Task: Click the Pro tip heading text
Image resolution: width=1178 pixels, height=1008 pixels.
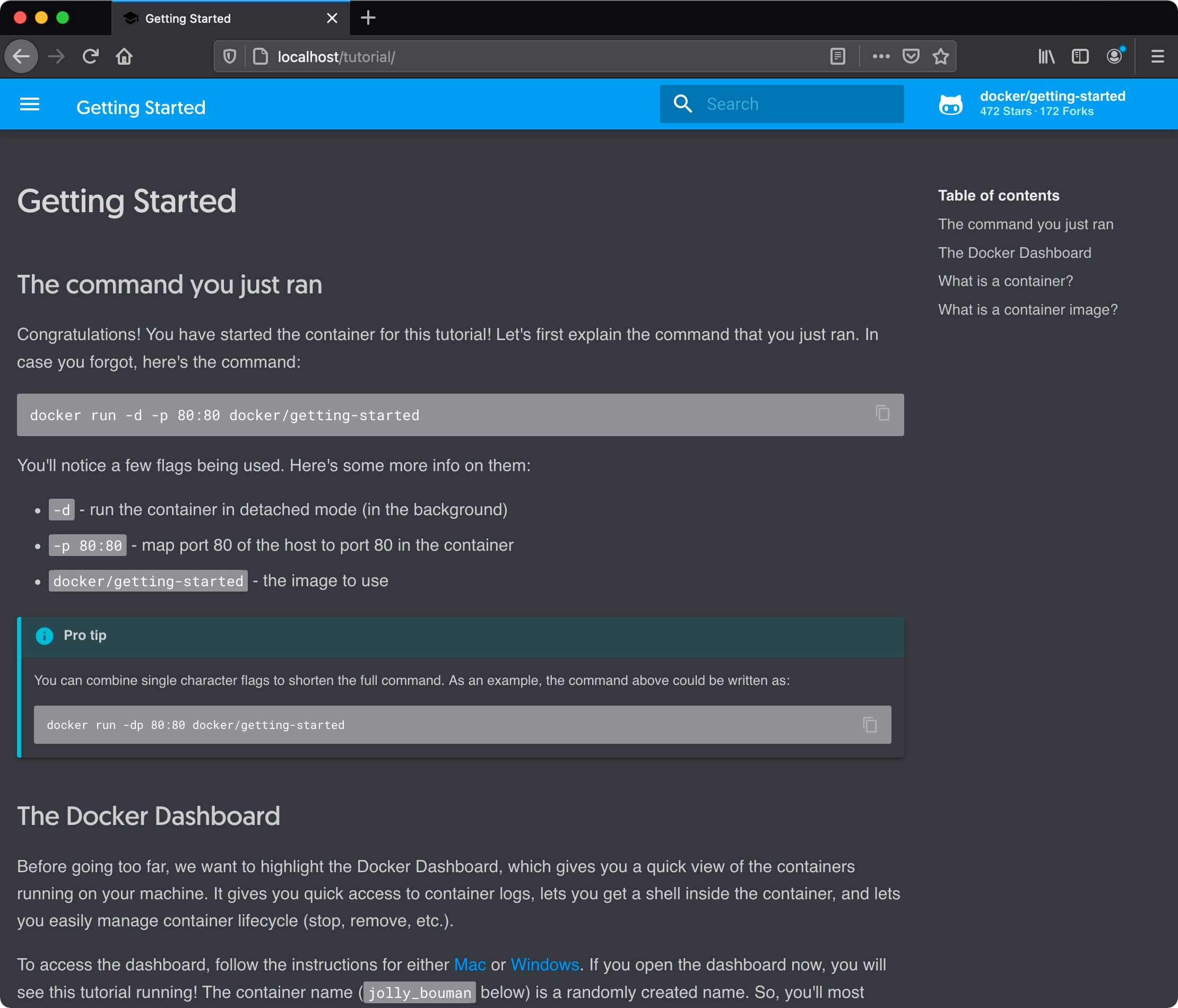Action: pyautogui.click(x=85, y=635)
